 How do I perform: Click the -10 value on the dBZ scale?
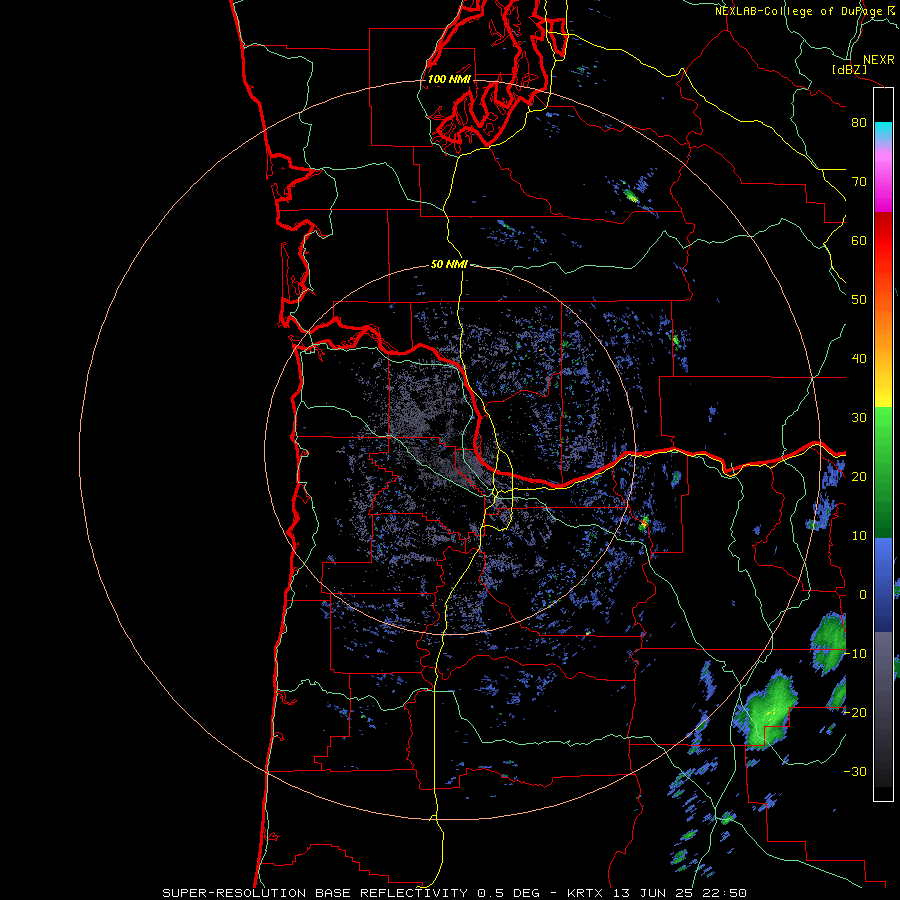(x=855, y=654)
